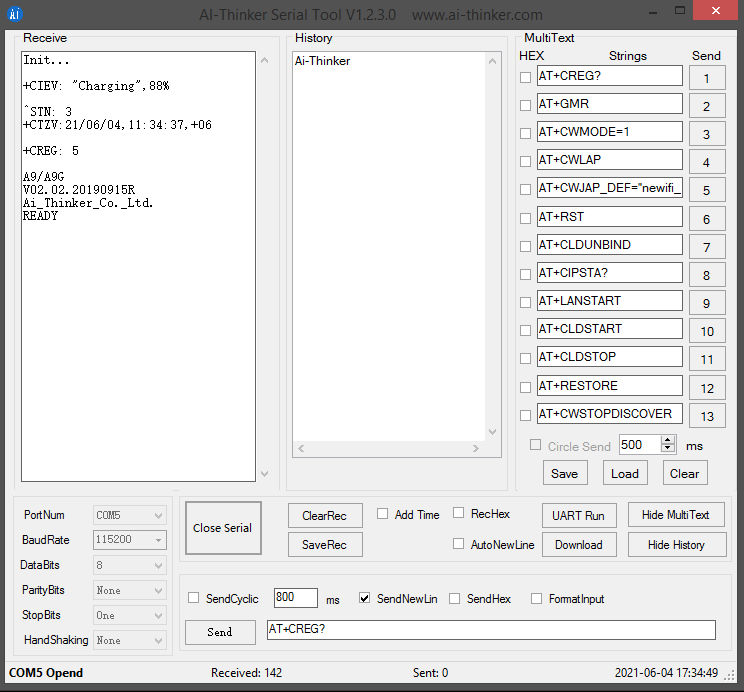Enable the SendCyclic checkbox
The height and width of the screenshot is (692, 744).
click(194, 598)
